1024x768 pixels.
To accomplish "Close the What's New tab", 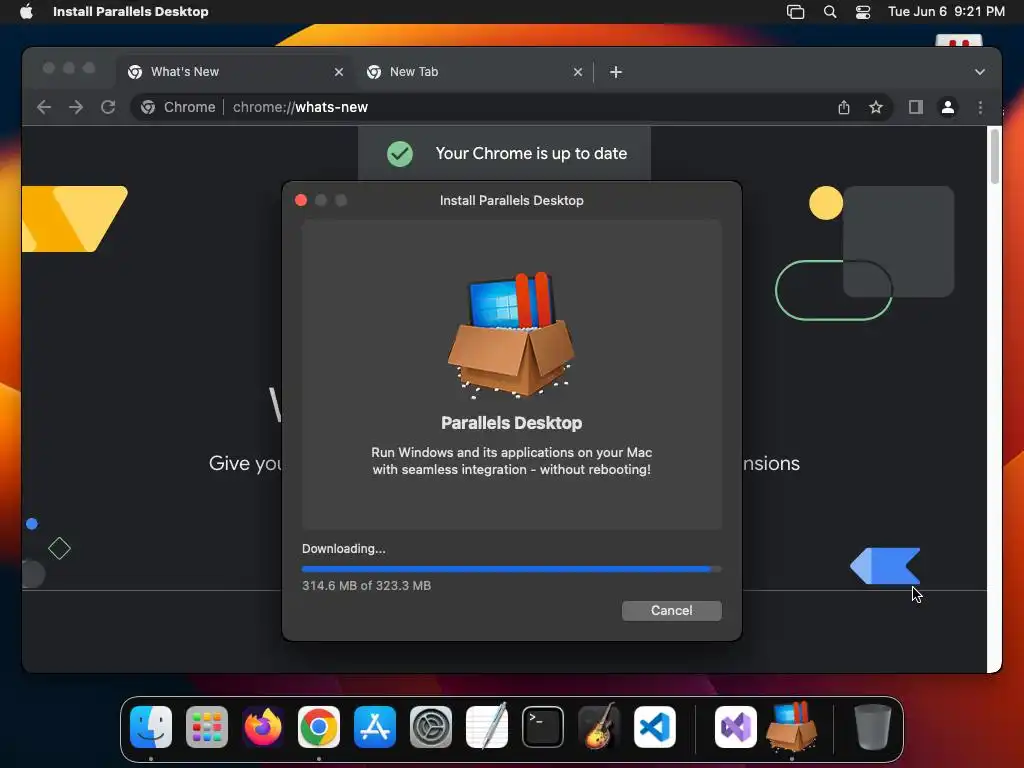I will 339,72.
